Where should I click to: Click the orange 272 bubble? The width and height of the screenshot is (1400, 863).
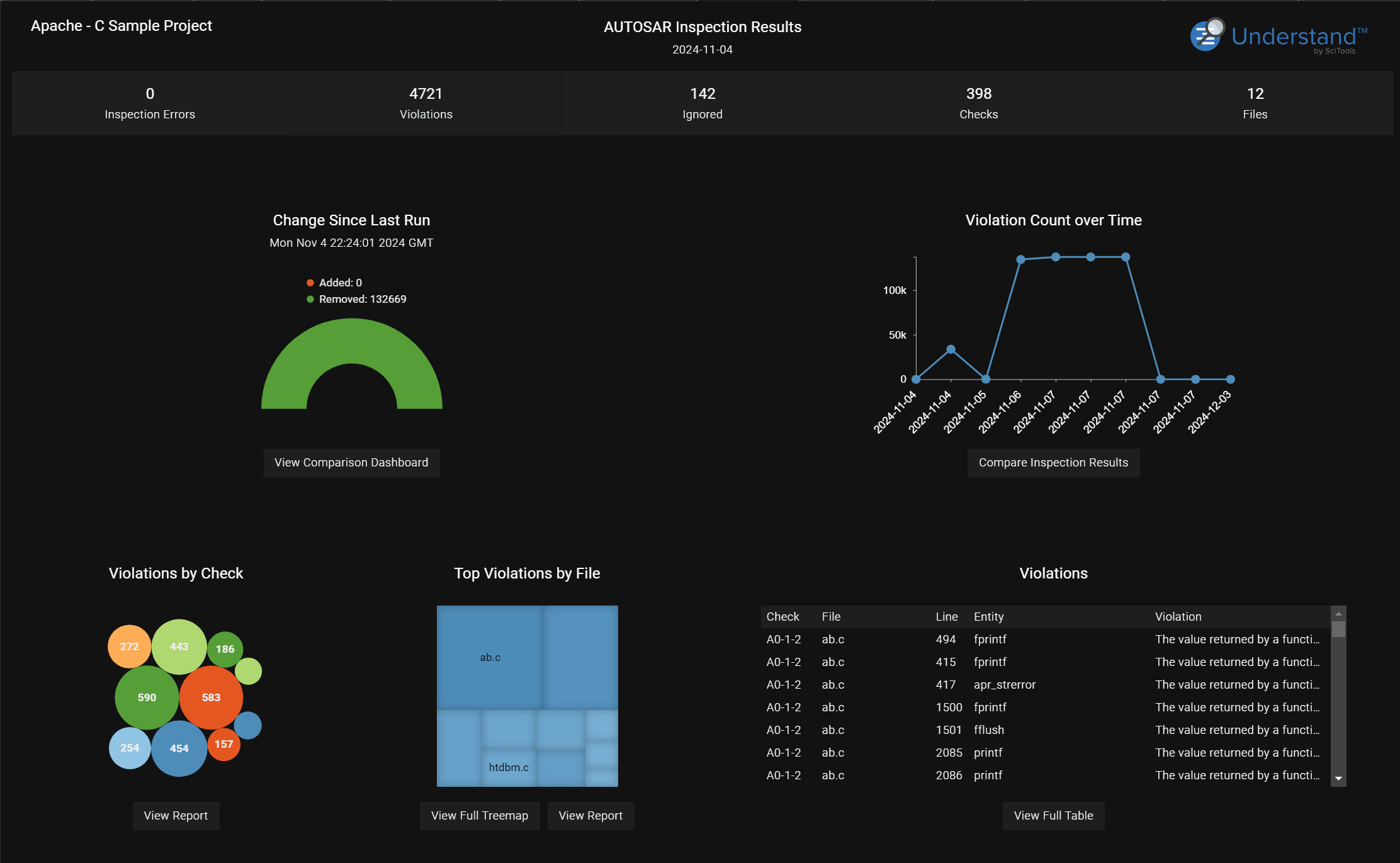coord(130,646)
